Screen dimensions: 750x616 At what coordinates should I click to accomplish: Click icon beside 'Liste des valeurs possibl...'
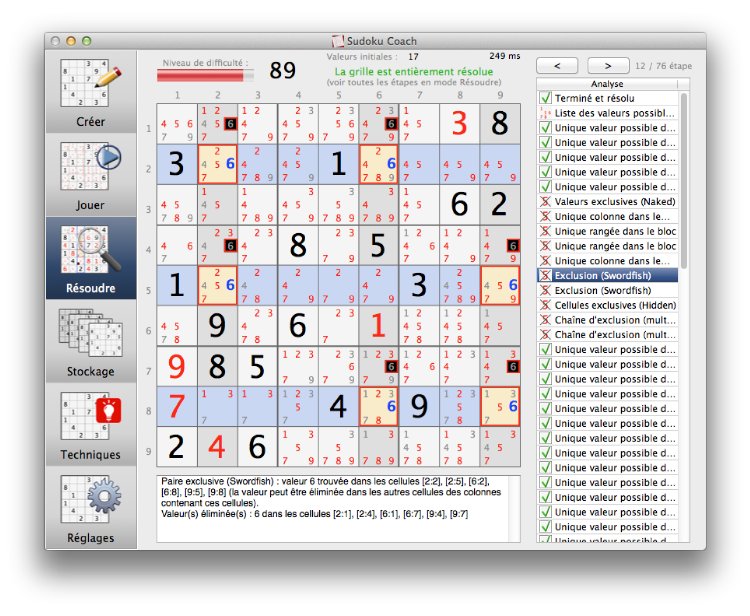pos(545,113)
